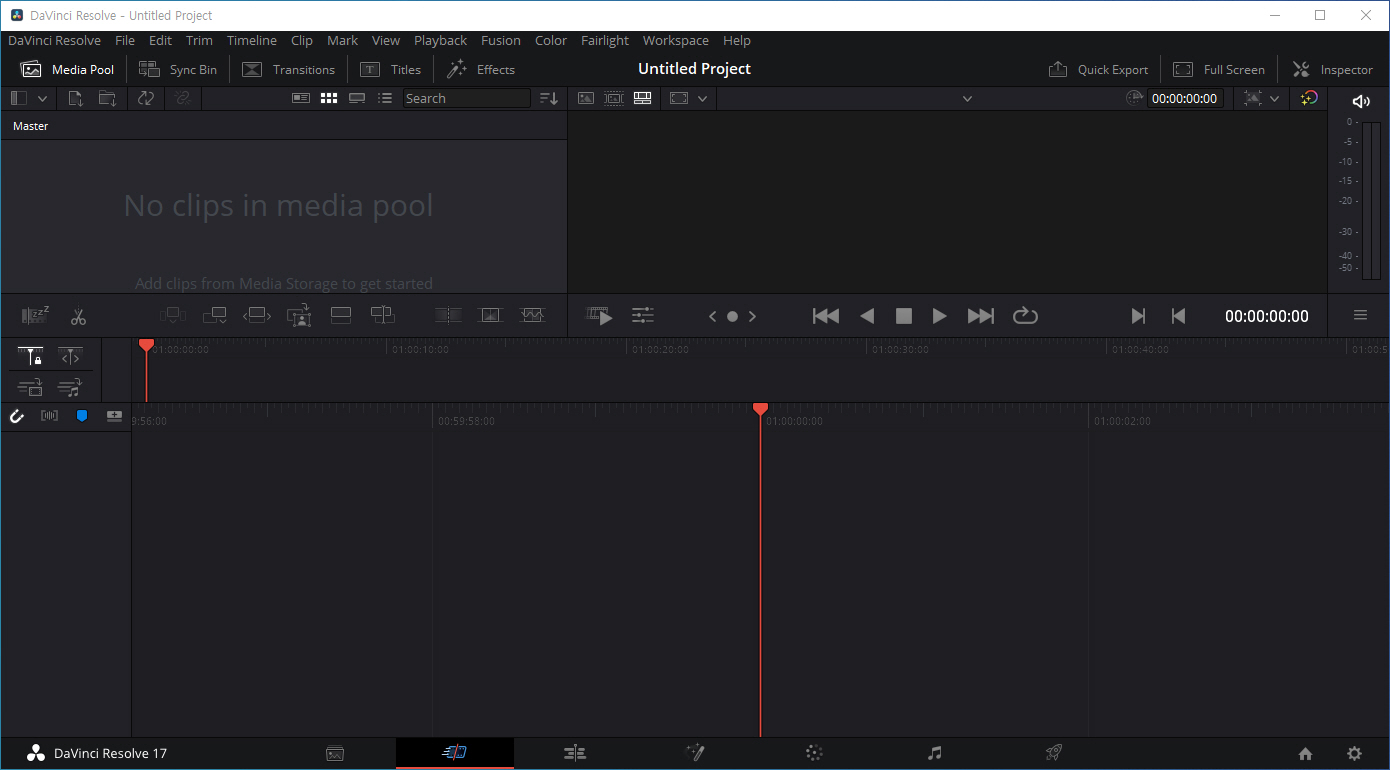
Task: Click the Auto Color magic icon
Action: 1309,98
